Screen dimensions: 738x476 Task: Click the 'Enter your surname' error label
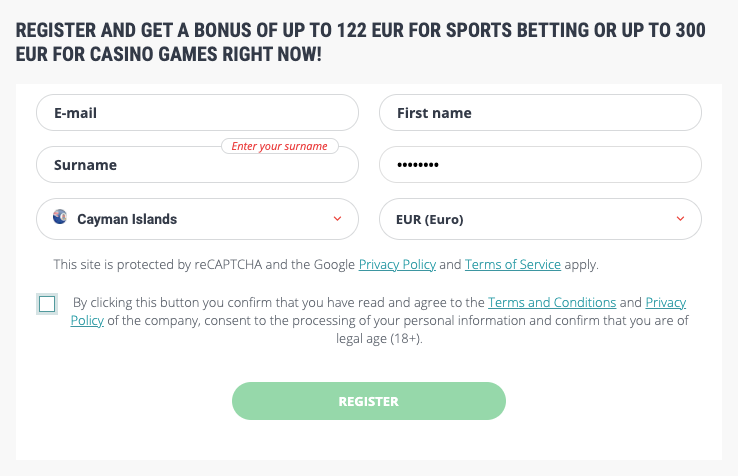click(x=280, y=146)
